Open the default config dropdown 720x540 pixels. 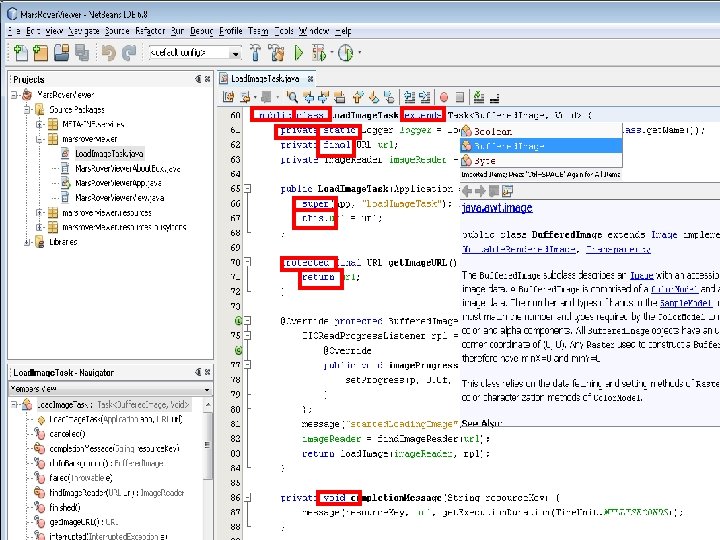tap(236, 53)
